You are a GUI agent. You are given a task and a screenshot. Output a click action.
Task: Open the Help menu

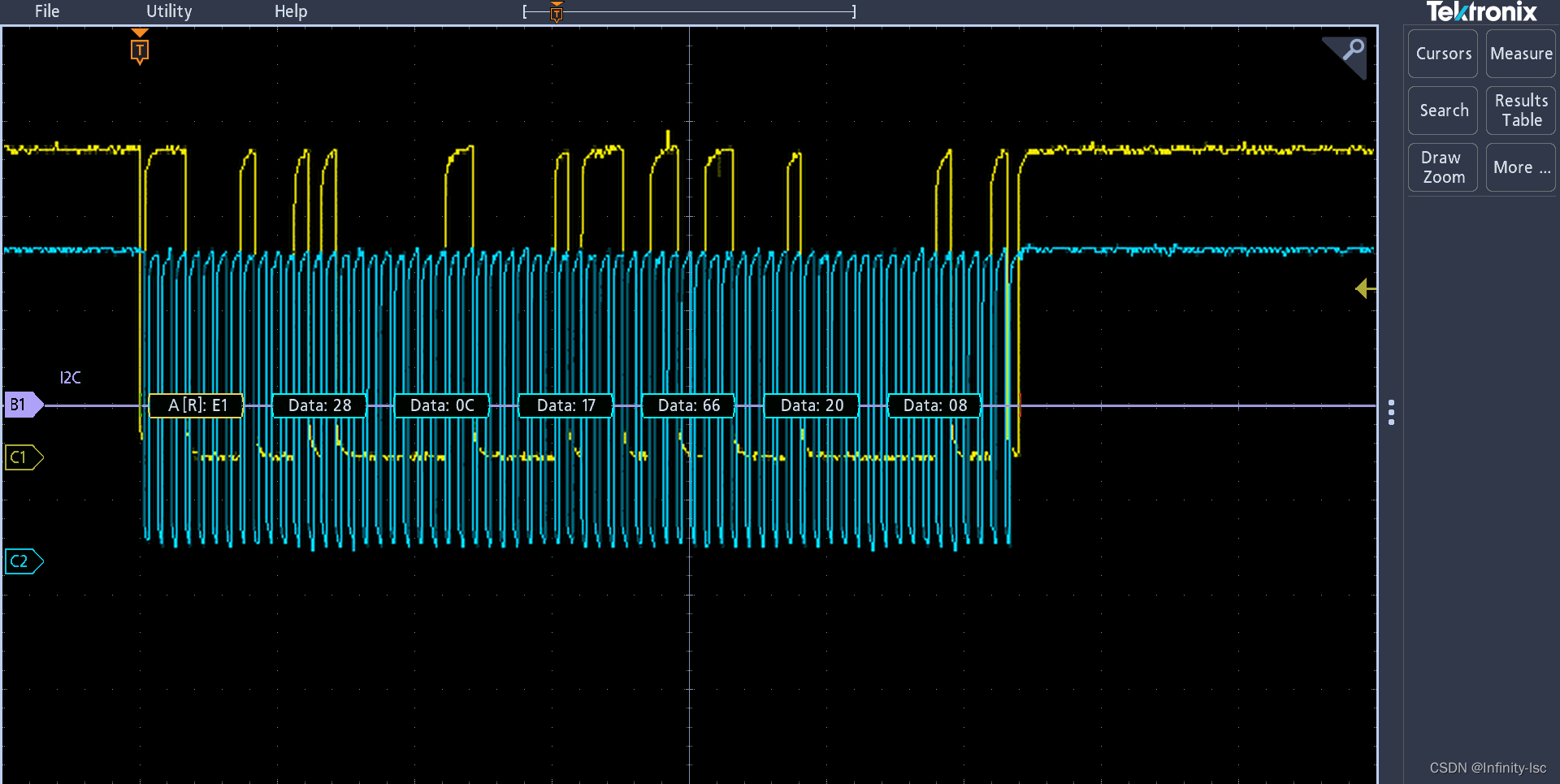[x=291, y=11]
